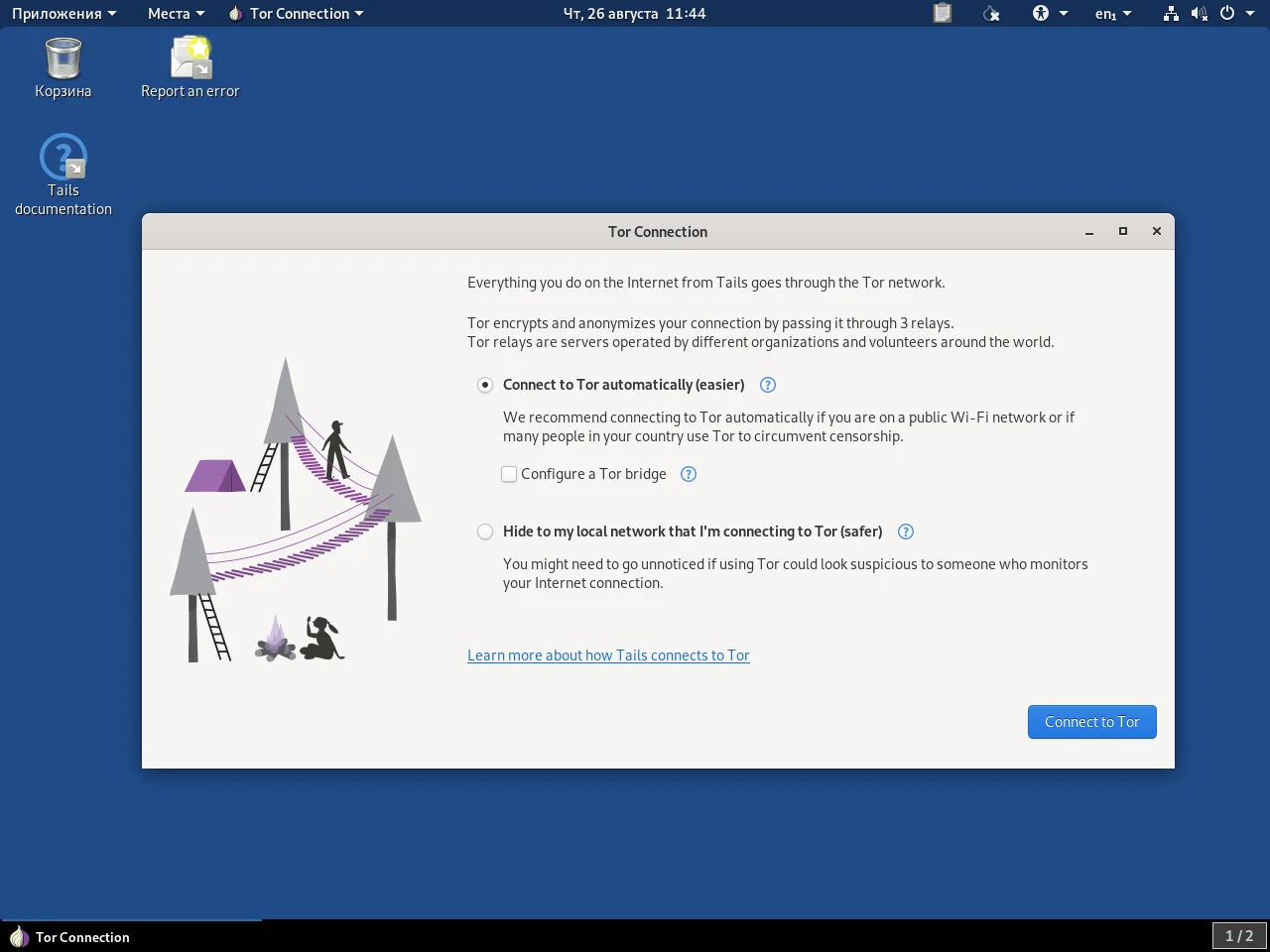
Task: Click help icon beside Hide to my local network
Action: [905, 532]
